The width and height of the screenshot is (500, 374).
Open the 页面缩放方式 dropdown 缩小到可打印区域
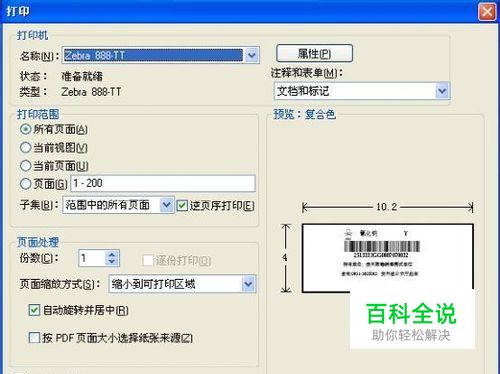point(182,284)
